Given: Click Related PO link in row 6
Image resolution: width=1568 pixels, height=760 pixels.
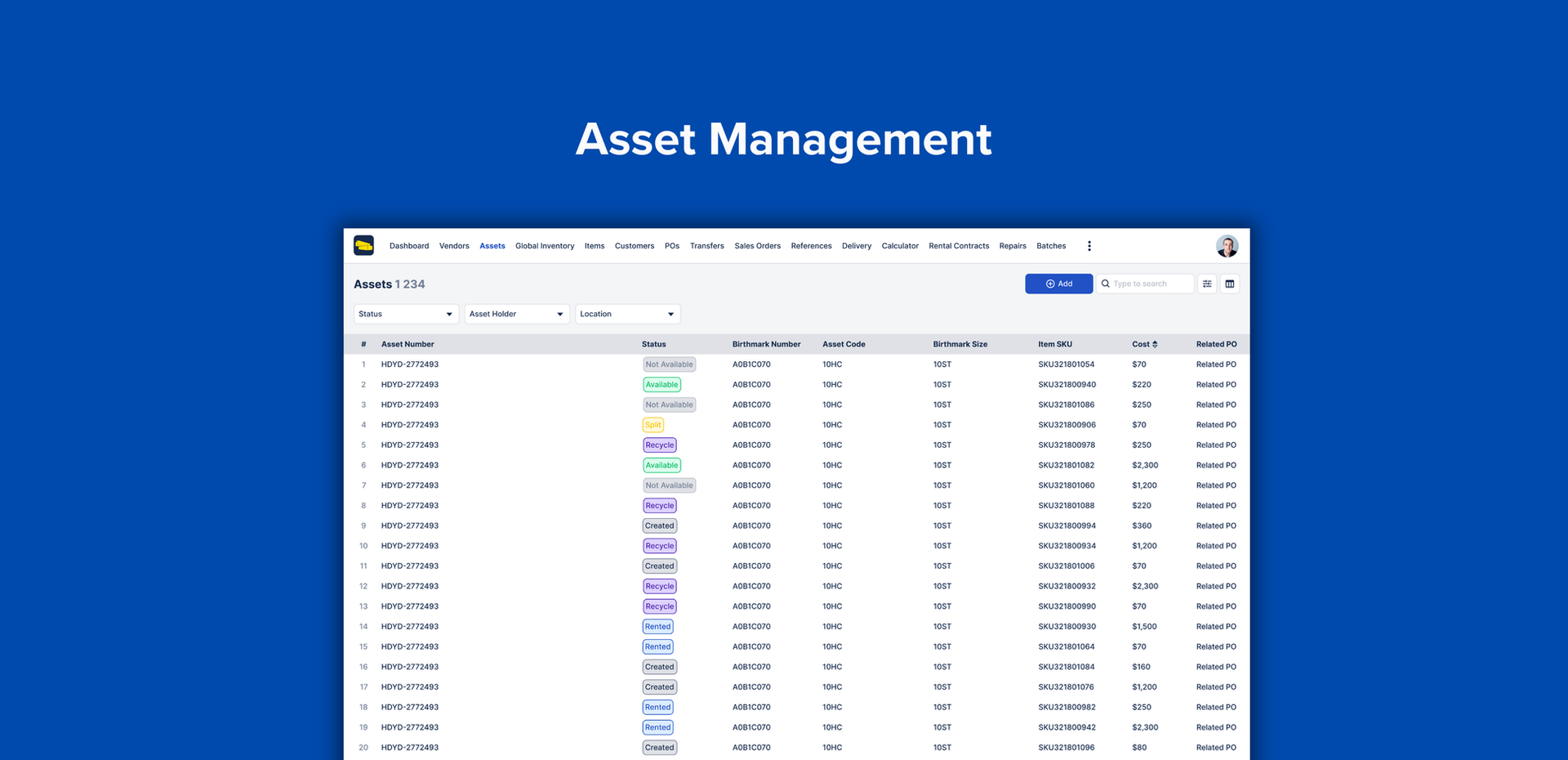Looking at the screenshot, I should pos(1216,465).
